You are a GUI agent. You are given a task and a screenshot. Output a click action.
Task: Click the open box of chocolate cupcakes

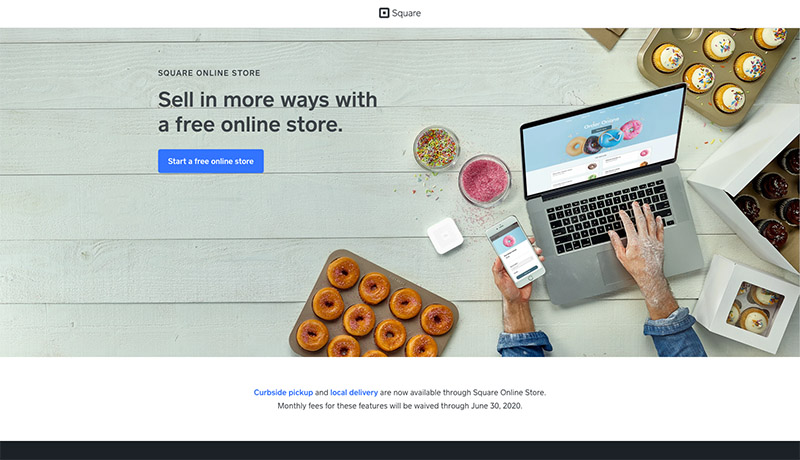click(756, 191)
